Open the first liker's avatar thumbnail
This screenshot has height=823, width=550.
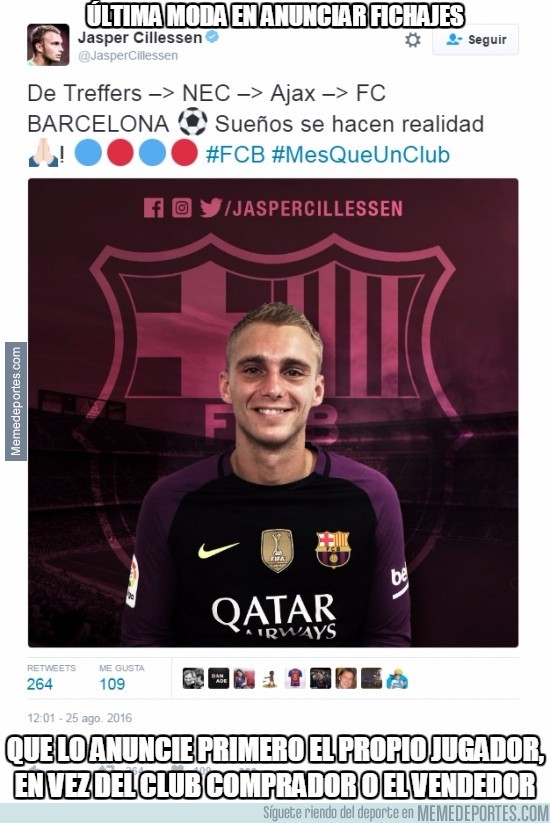[193, 678]
